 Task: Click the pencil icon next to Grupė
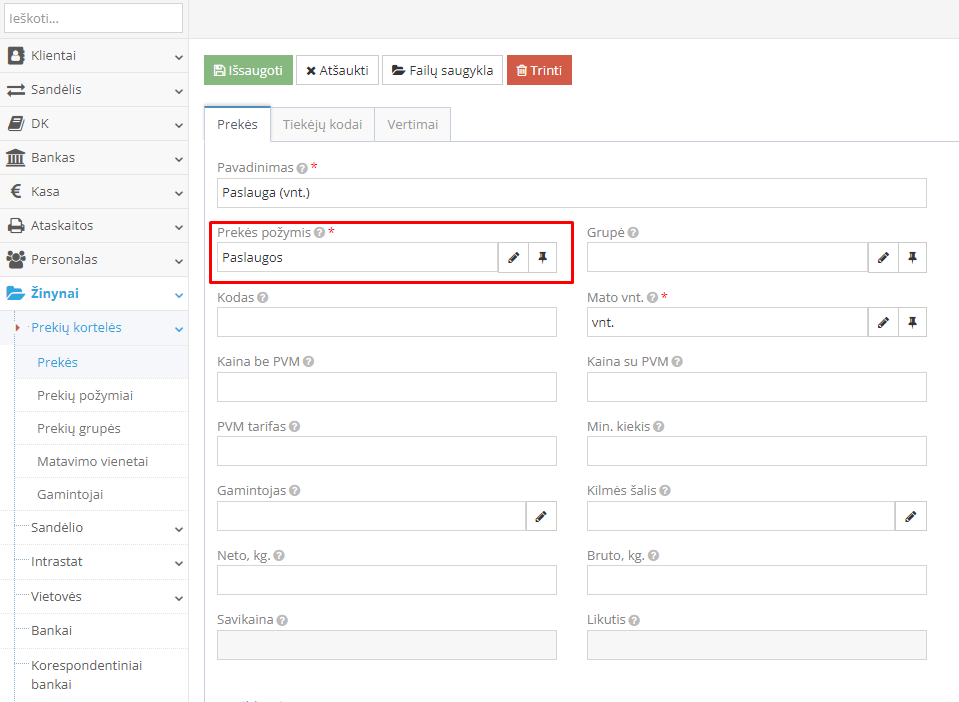click(883, 257)
